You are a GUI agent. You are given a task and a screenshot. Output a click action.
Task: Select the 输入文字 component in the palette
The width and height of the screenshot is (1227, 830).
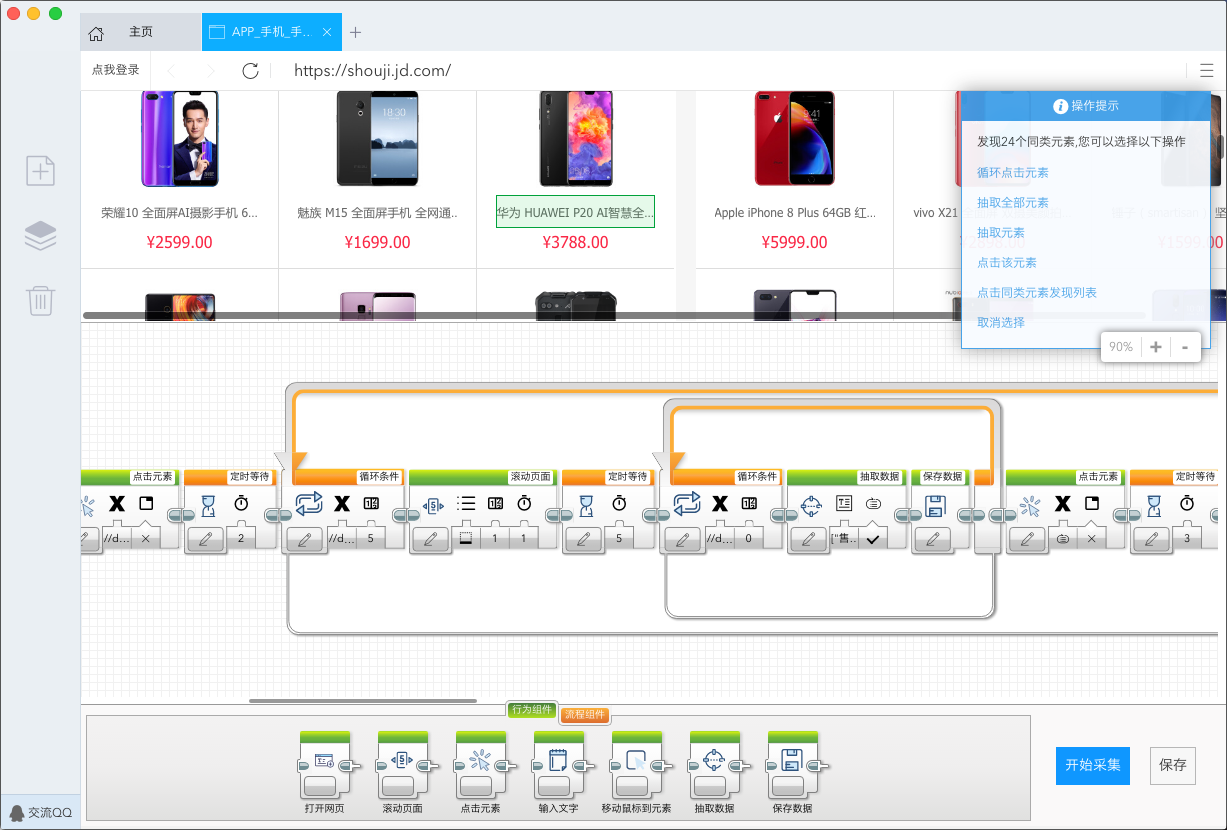[558, 772]
